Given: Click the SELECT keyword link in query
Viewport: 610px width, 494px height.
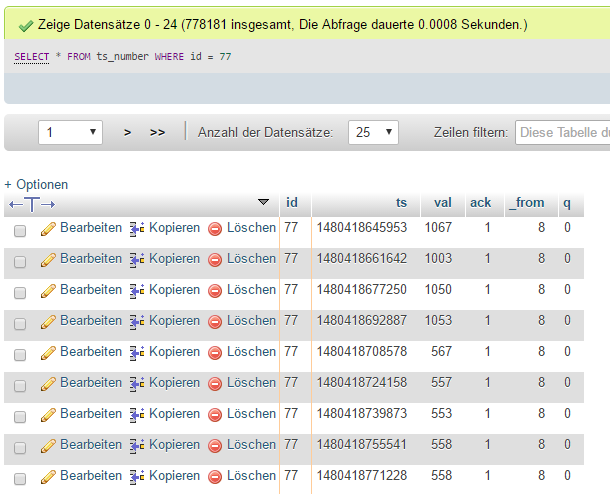Looking at the screenshot, I should click(32, 57).
